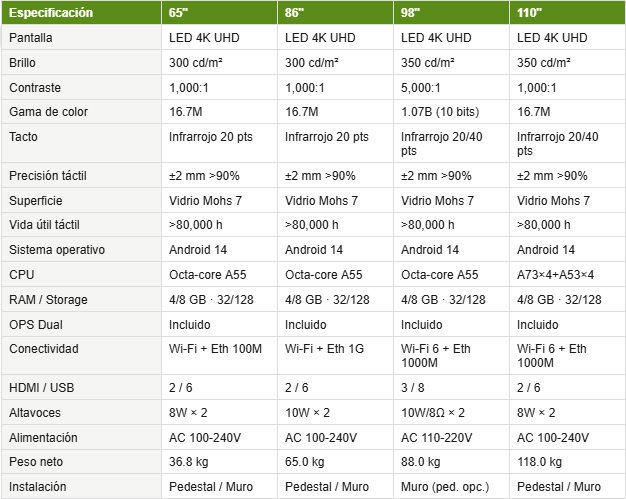The width and height of the screenshot is (626, 499).
Task: Click the Precisión táctil row label
Action: click(x=81, y=176)
